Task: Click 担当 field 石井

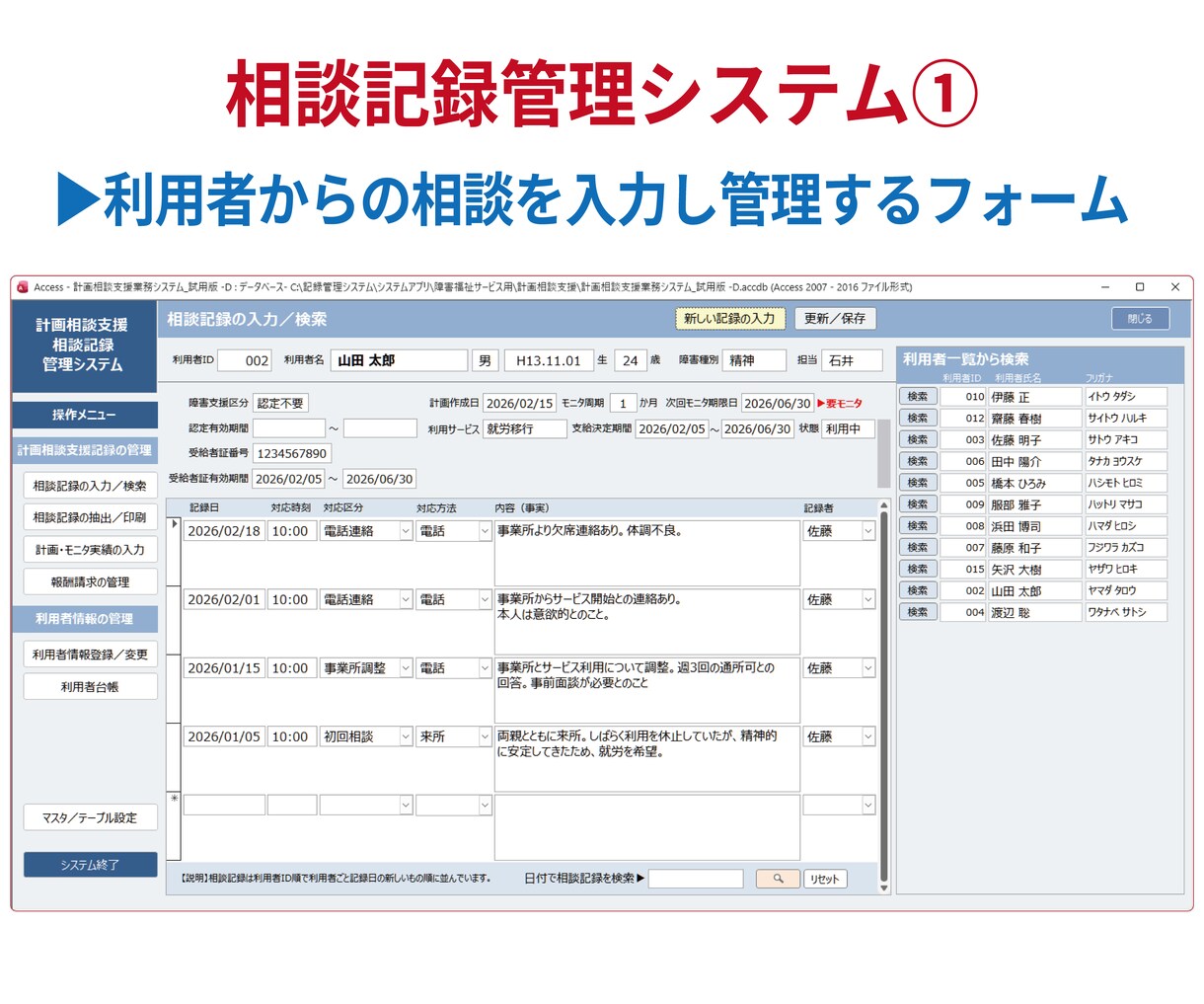Action: (853, 360)
